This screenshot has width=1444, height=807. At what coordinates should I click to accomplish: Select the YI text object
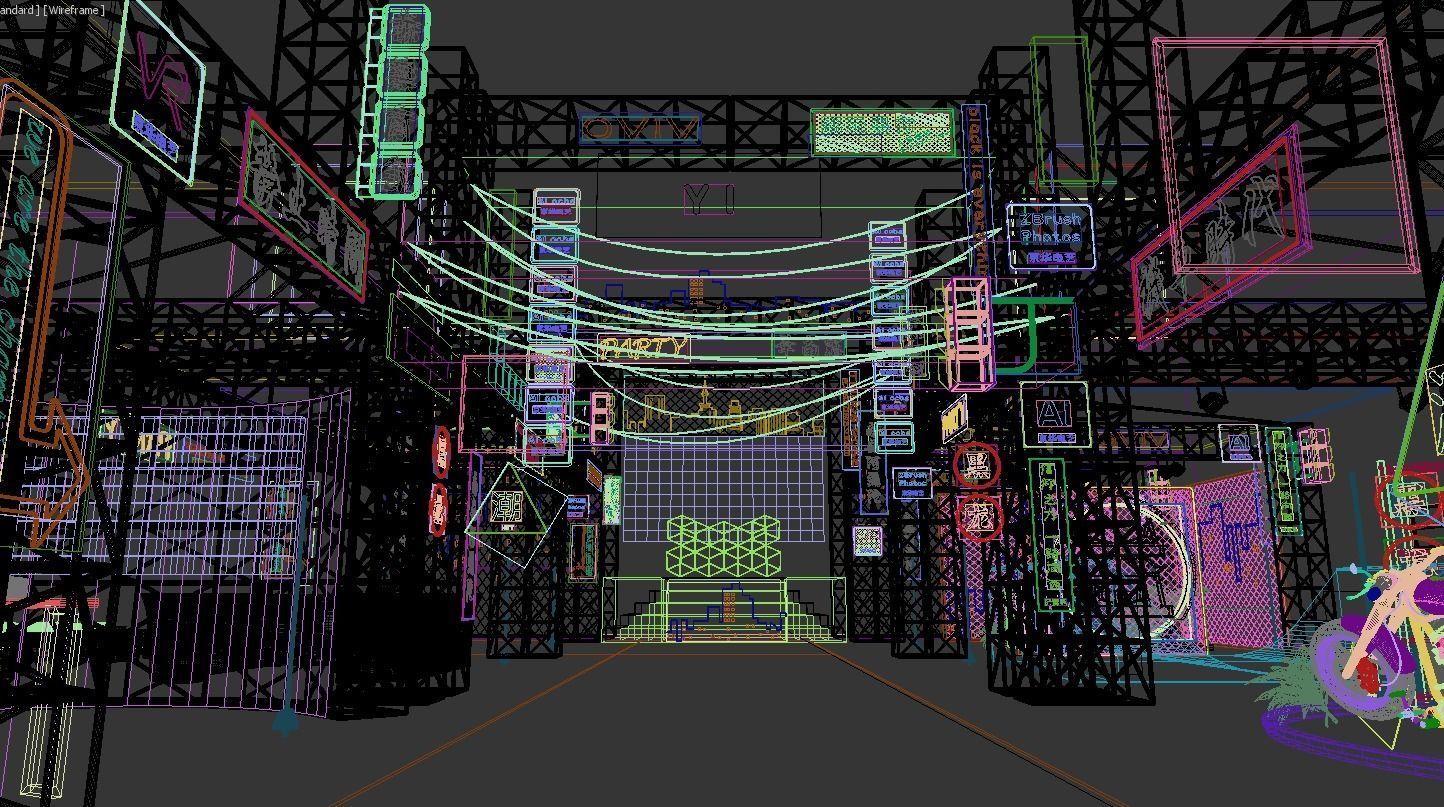click(x=709, y=199)
